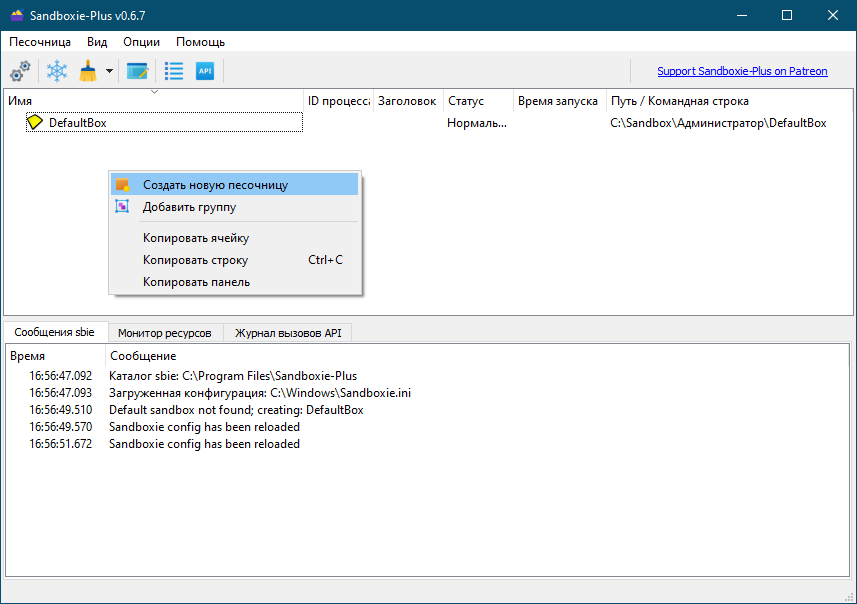
Task: Expand the dropdown arrow beside the broom
Action: (109, 71)
